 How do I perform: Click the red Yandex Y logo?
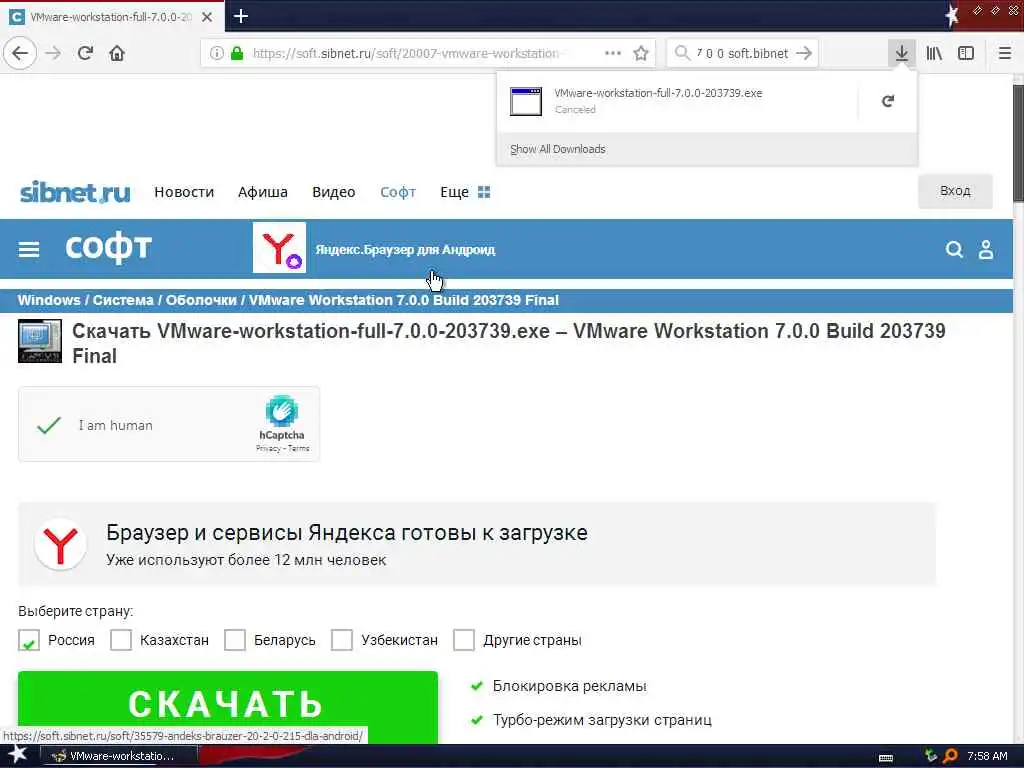pos(61,545)
